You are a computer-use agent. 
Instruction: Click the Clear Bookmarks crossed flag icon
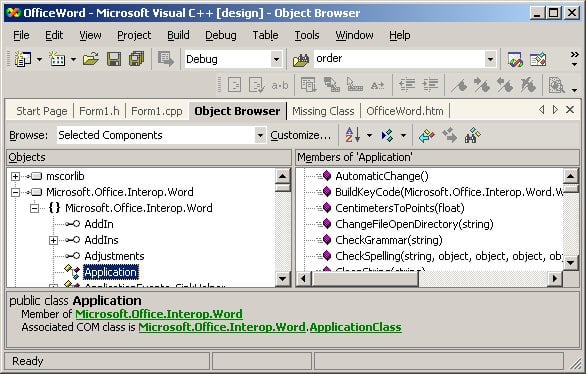[528, 85]
